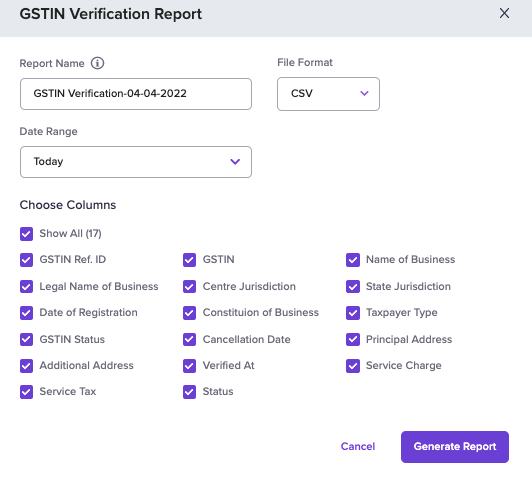Deselect the Name of Business column

pos(353,260)
